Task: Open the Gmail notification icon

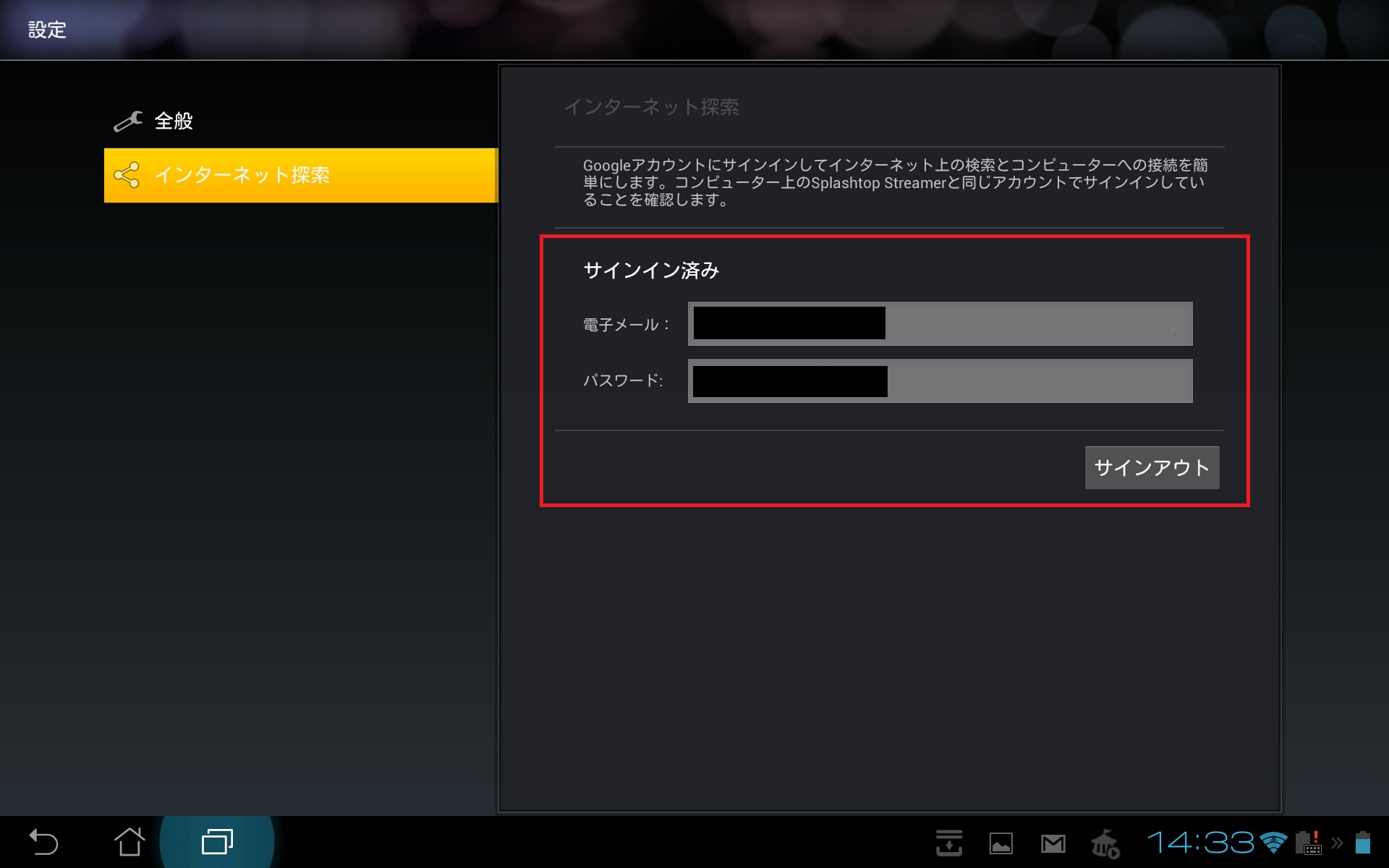Action: pyautogui.click(x=1053, y=843)
